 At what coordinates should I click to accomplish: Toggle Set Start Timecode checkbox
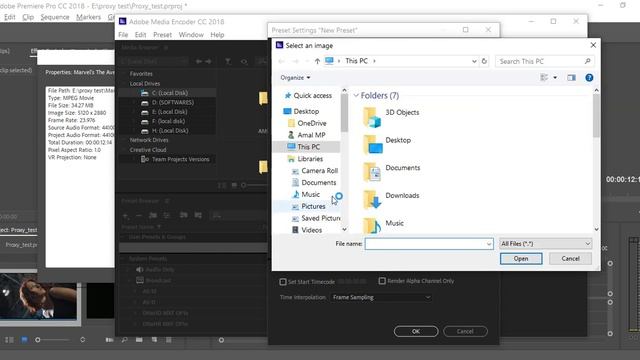click(283, 282)
